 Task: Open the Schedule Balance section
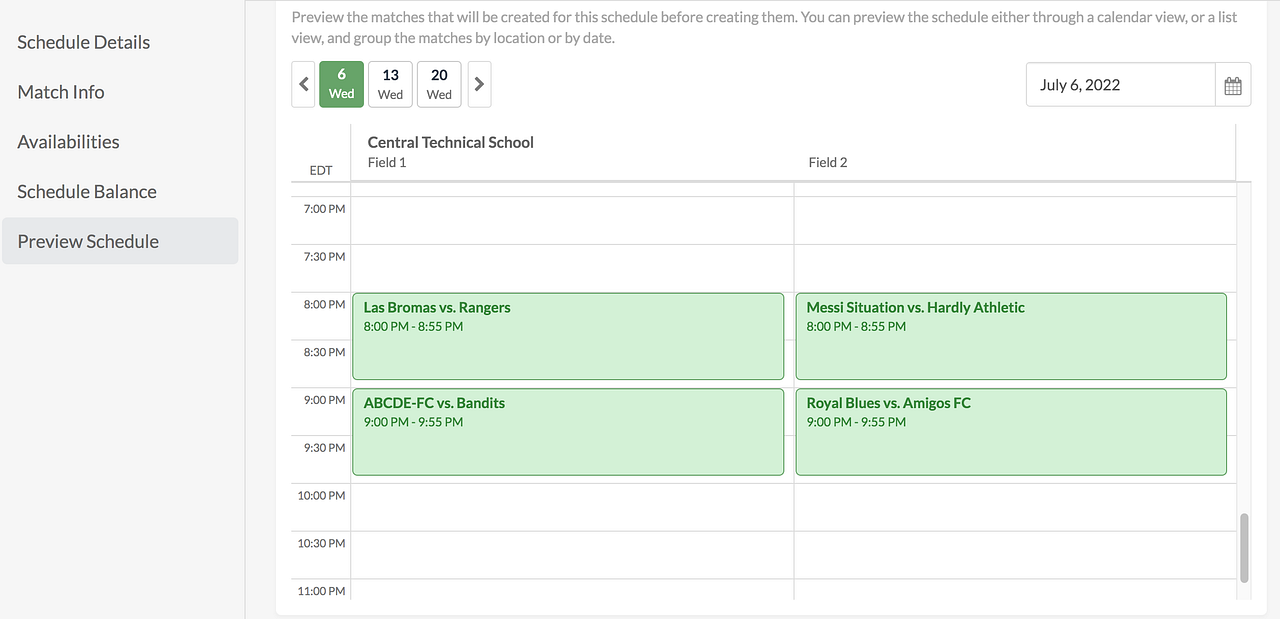point(87,192)
